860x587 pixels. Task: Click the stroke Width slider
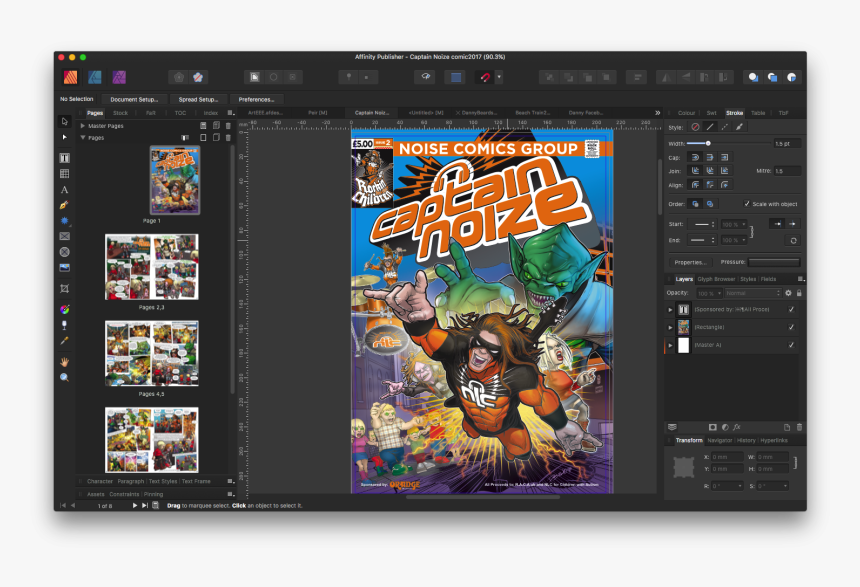pyautogui.click(x=728, y=143)
